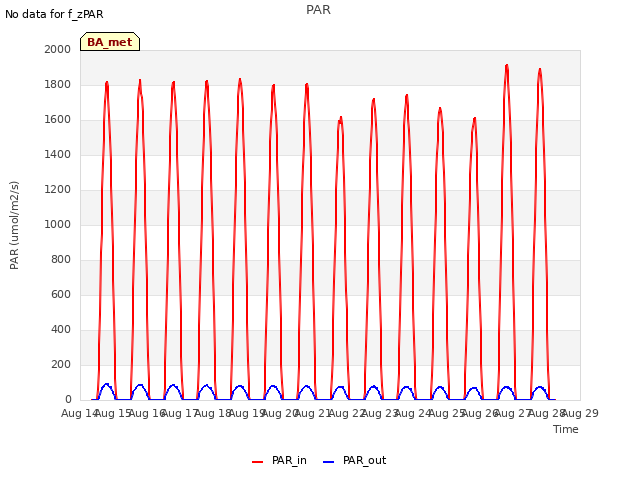Click the first PAR_in peak after Aug 14

coord(107,82)
